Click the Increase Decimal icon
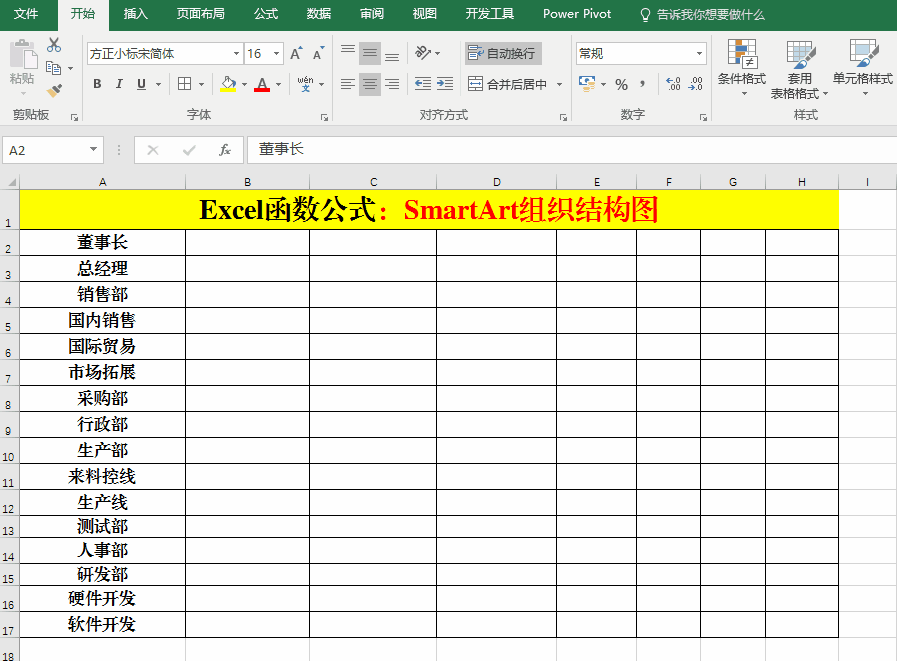 pyautogui.click(x=673, y=84)
